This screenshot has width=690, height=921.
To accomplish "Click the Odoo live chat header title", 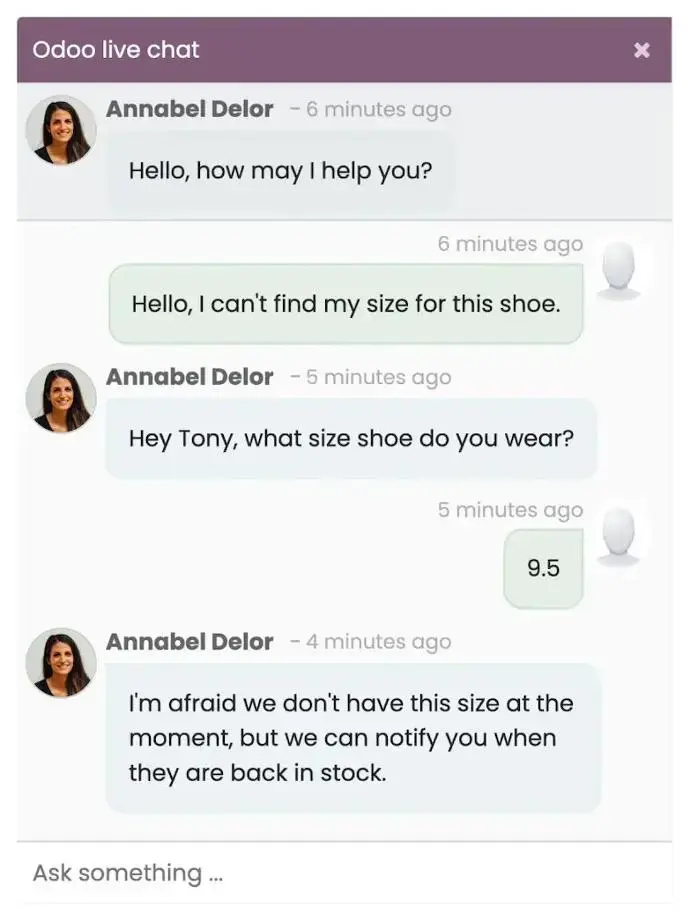I will point(115,49).
